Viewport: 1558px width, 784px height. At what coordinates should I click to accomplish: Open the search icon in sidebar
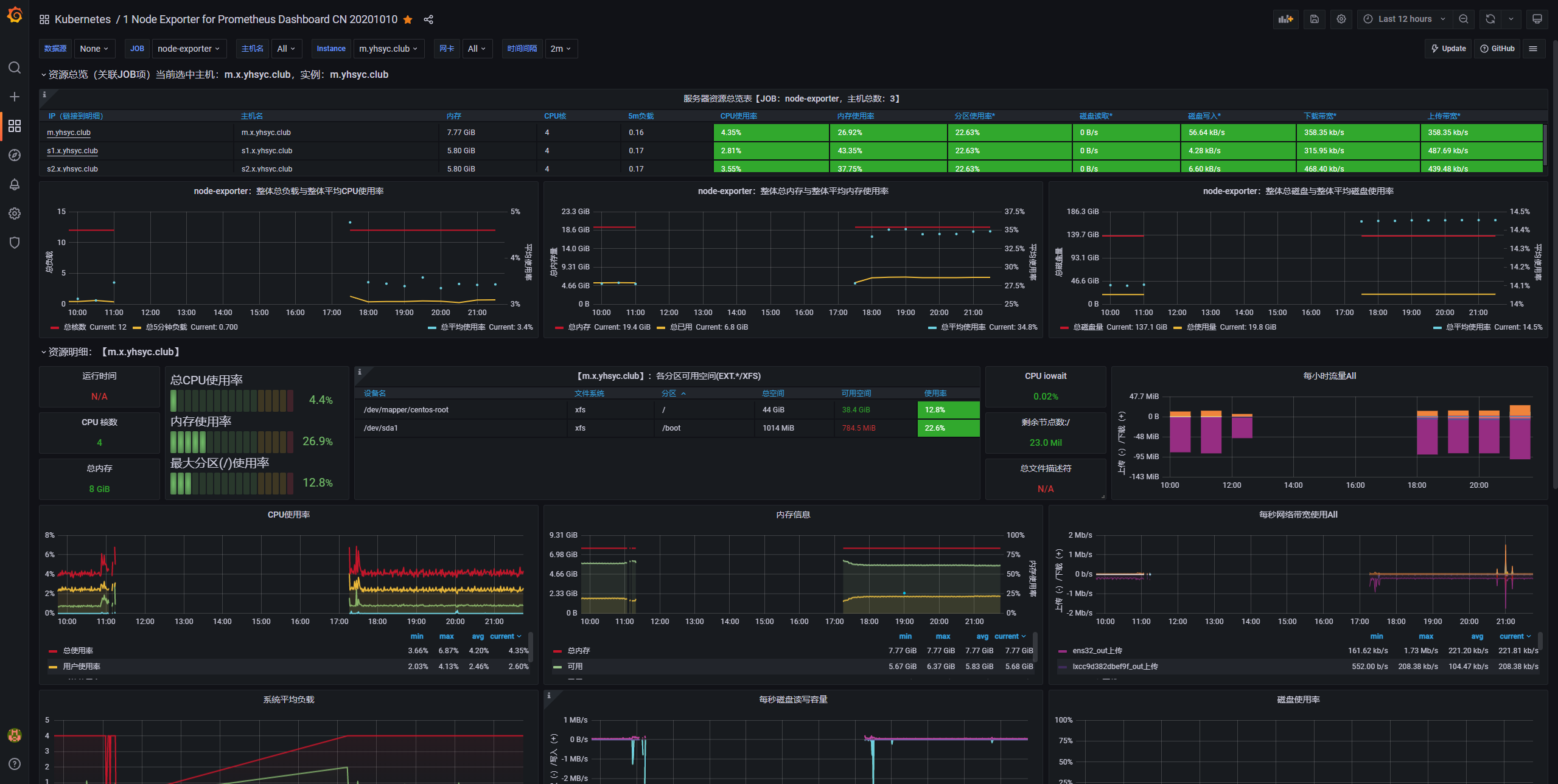[15, 68]
